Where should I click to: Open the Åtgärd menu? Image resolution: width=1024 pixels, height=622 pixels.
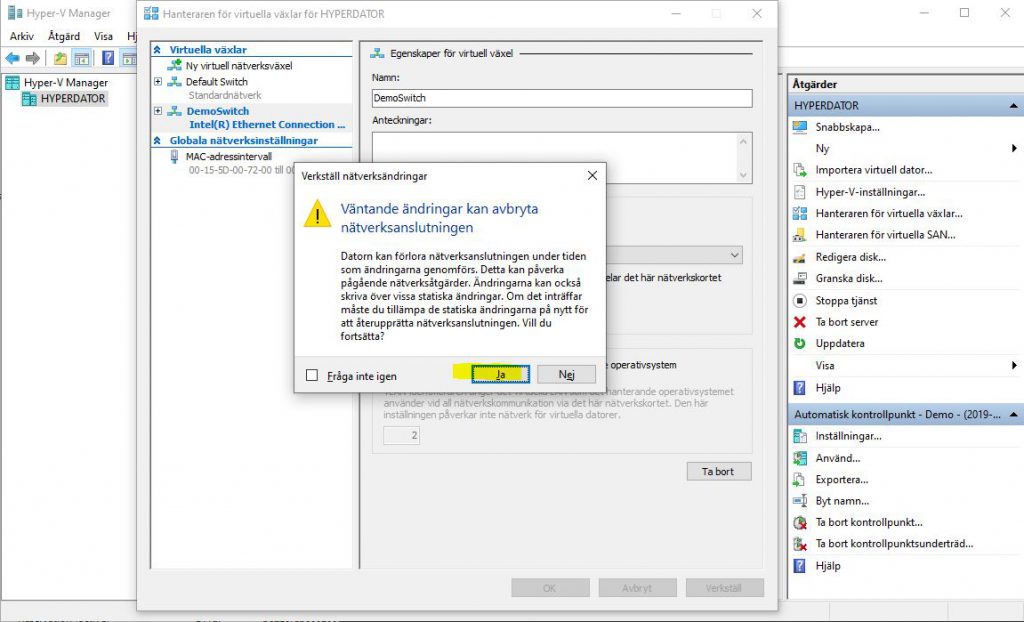64,37
